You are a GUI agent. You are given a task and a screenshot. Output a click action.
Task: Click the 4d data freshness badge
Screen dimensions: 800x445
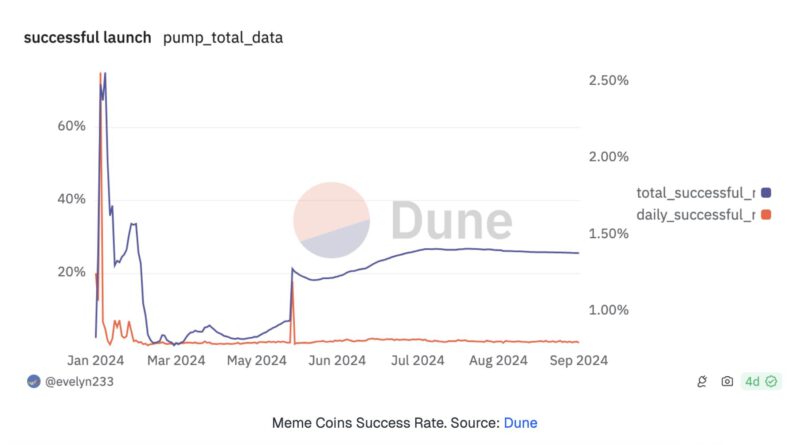point(752,382)
